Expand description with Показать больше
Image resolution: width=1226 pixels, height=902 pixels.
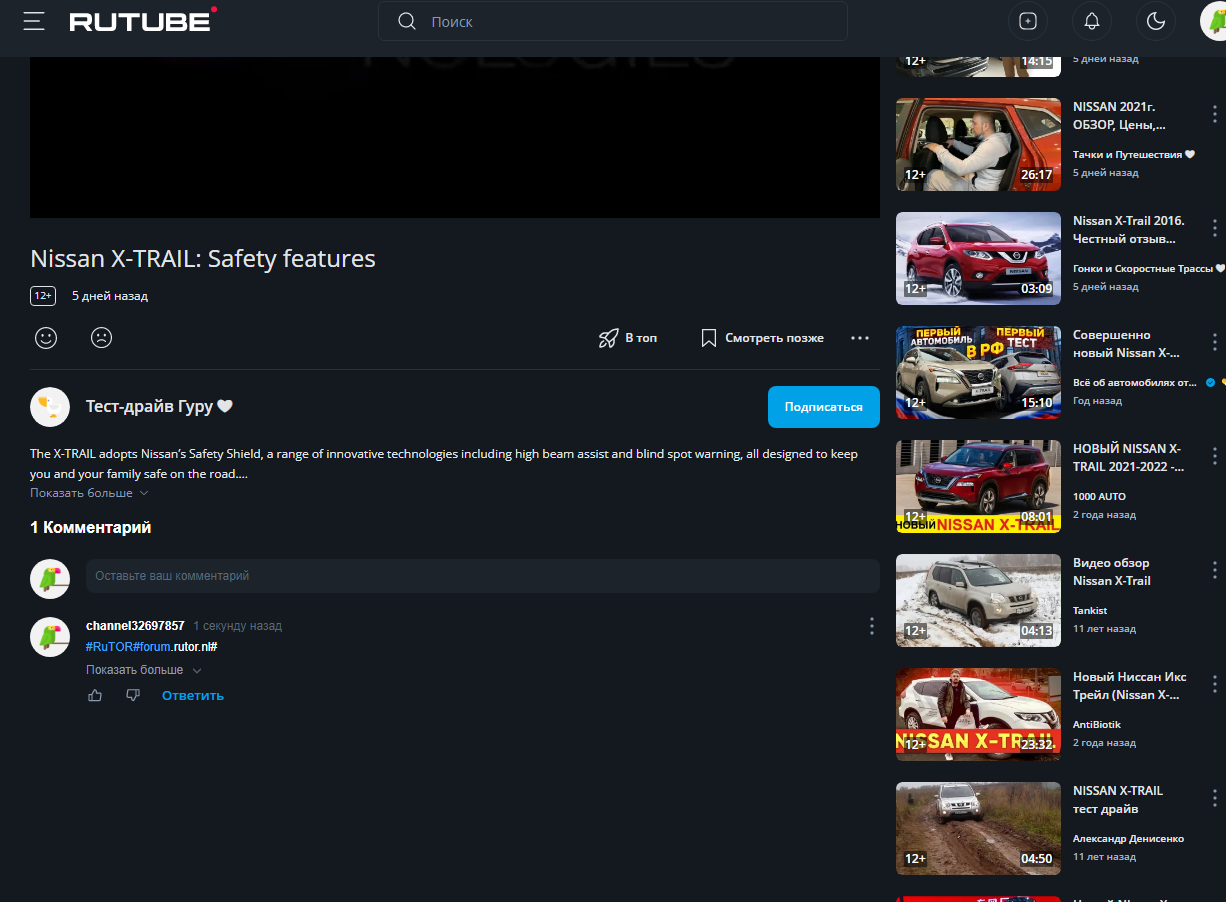[89, 493]
